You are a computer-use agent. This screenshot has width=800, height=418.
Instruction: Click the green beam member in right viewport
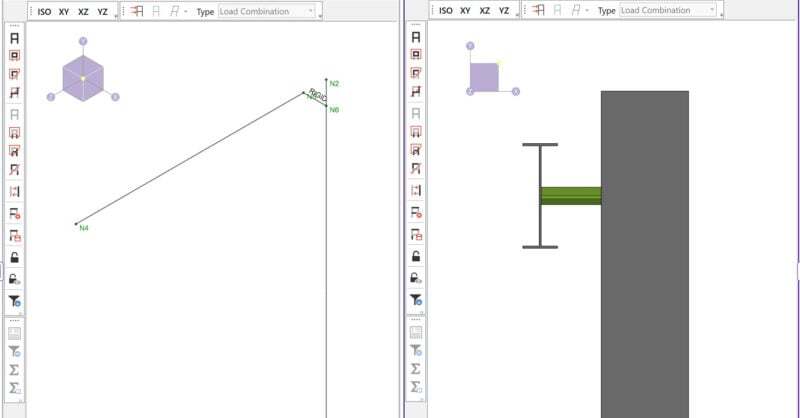570,195
